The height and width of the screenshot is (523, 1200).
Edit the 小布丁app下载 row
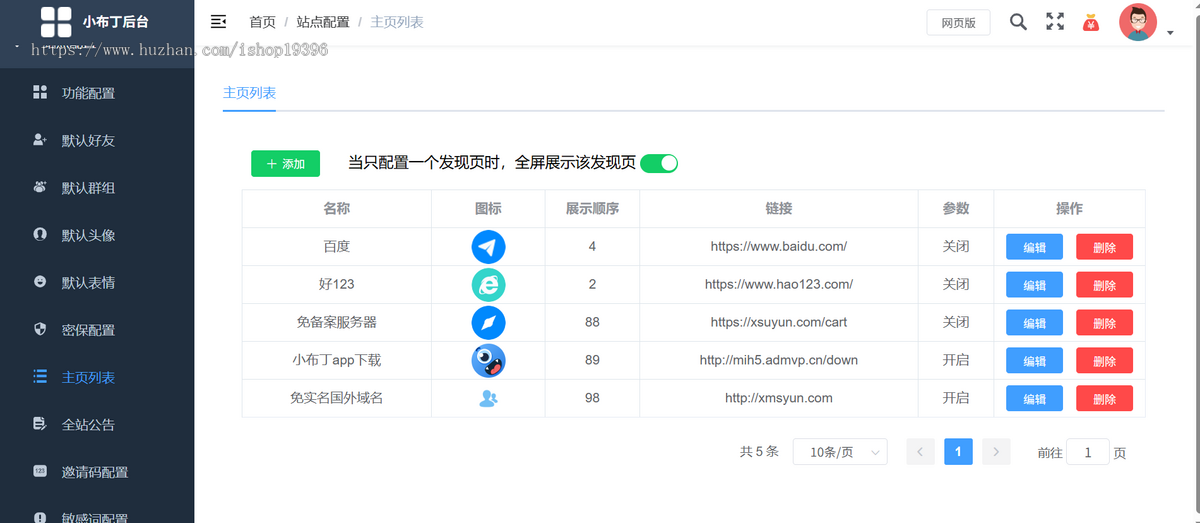1034,361
